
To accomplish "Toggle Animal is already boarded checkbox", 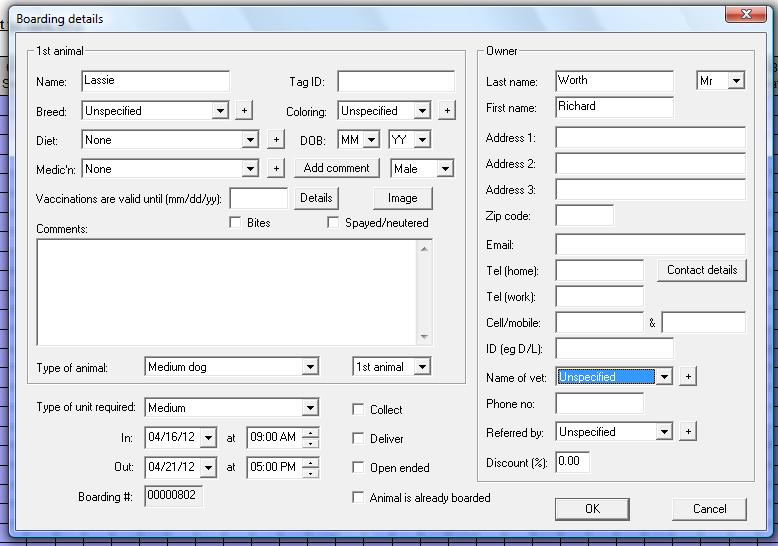I will tap(358, 497).
